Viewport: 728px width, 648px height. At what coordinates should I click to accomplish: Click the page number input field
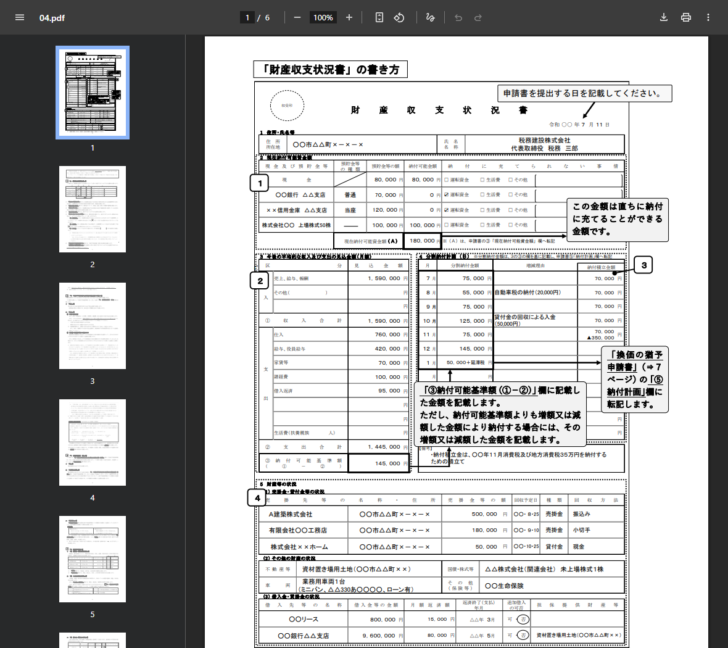coord(247,18)
